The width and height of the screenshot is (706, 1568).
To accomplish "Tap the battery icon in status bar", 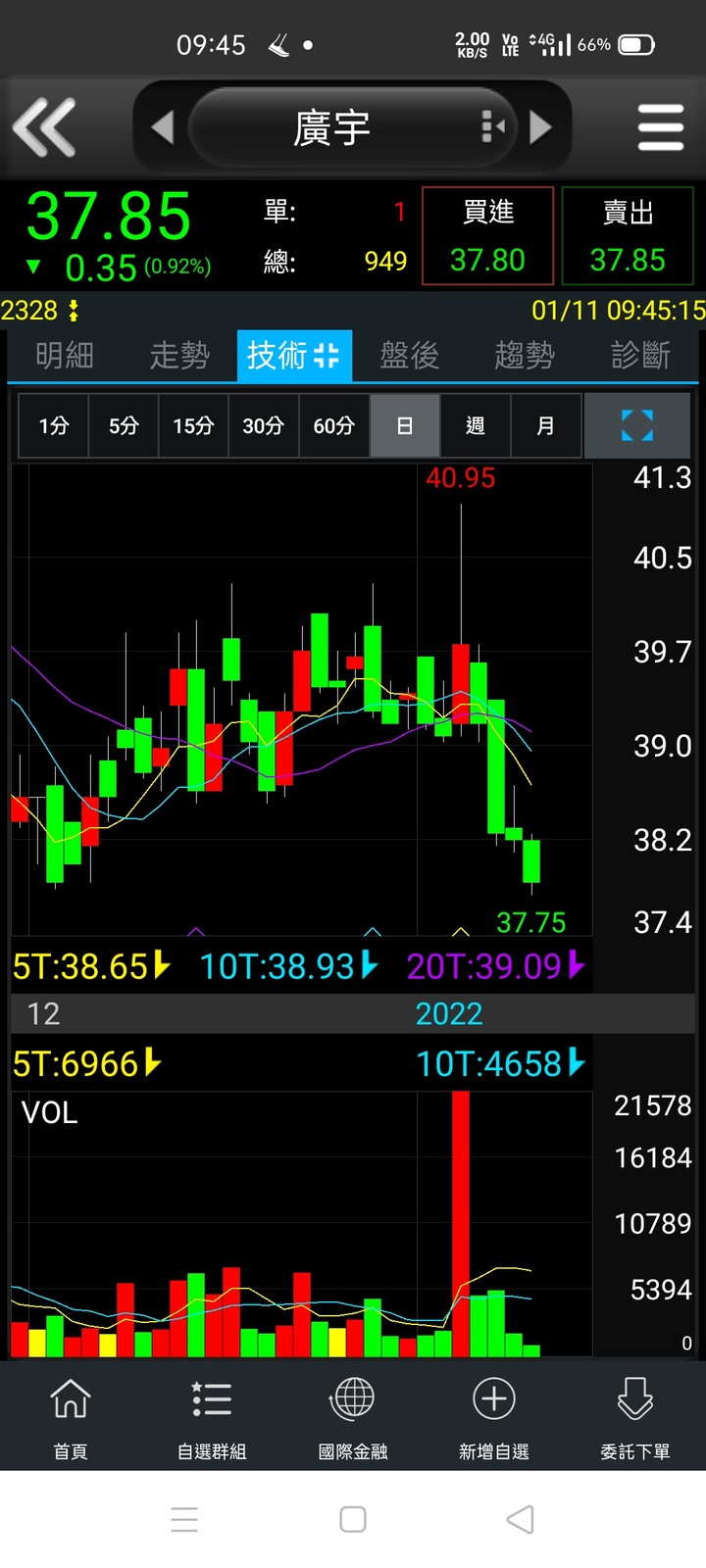I will (636, 44).
